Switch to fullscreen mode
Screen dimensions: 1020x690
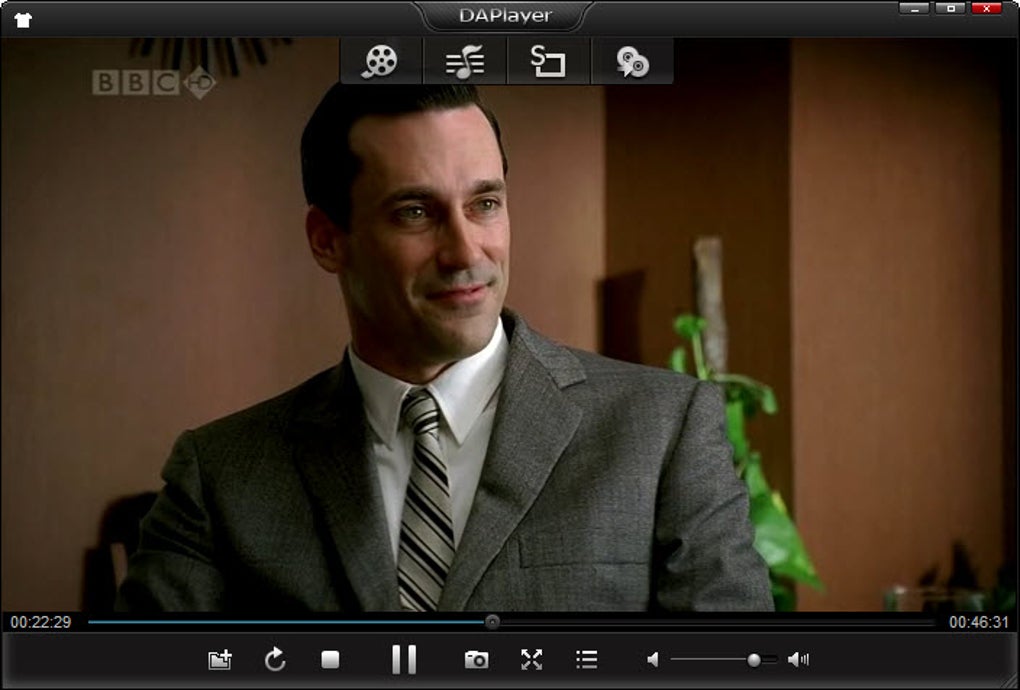pyautogui.click(x=531, y=659)
